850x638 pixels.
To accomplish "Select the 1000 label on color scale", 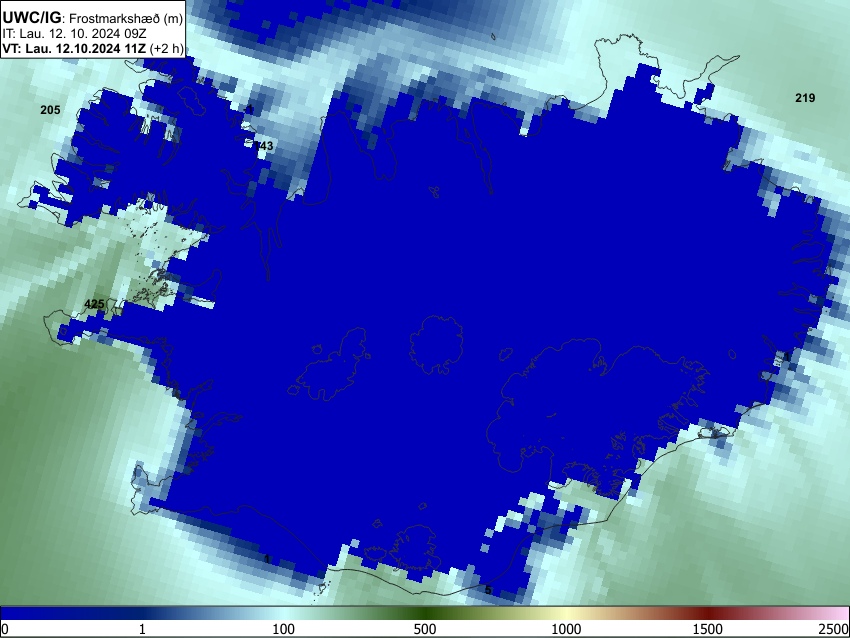I will click(x=566, y=629).
